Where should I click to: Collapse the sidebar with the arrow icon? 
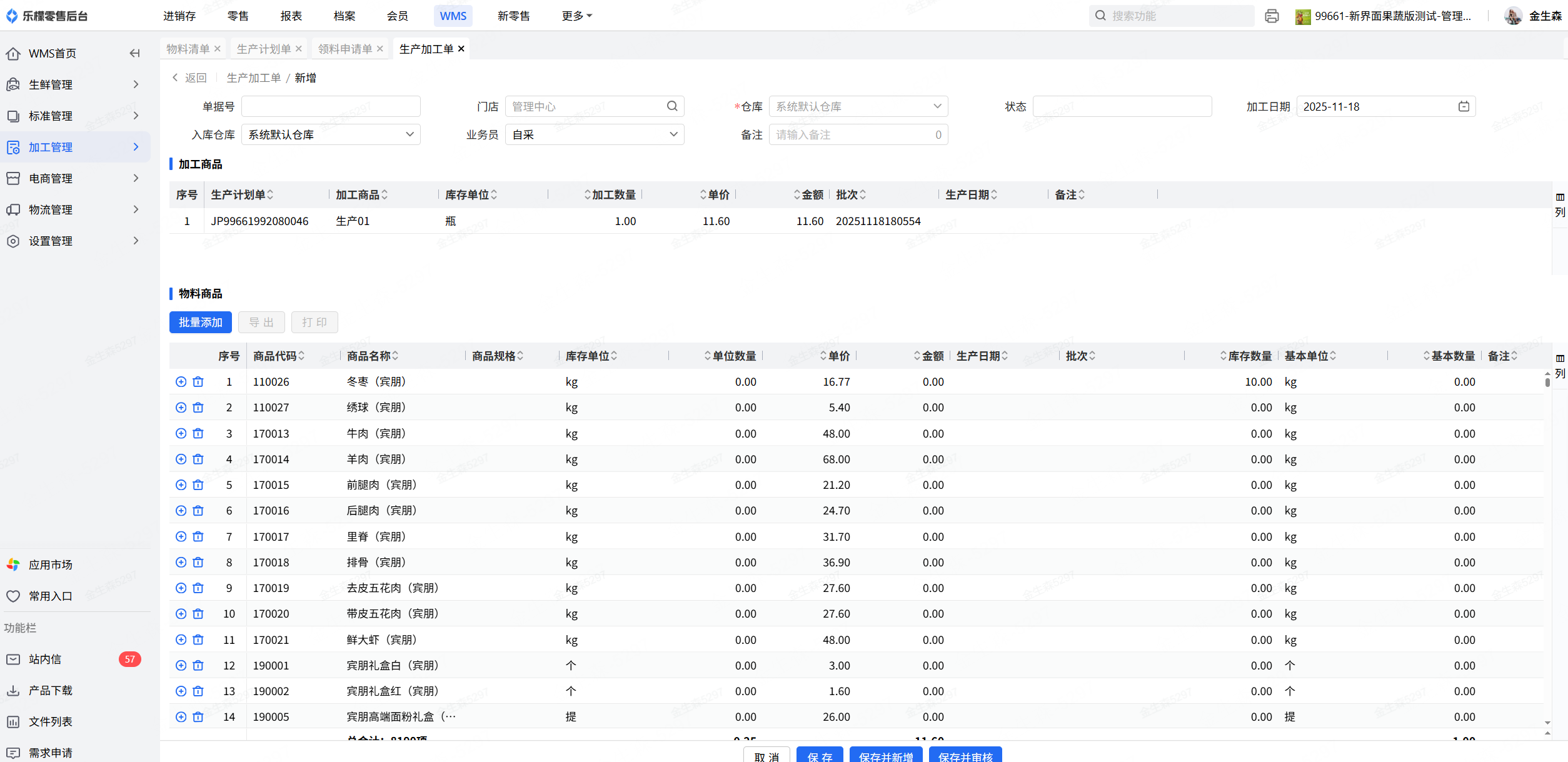click(x=134, y=53)
